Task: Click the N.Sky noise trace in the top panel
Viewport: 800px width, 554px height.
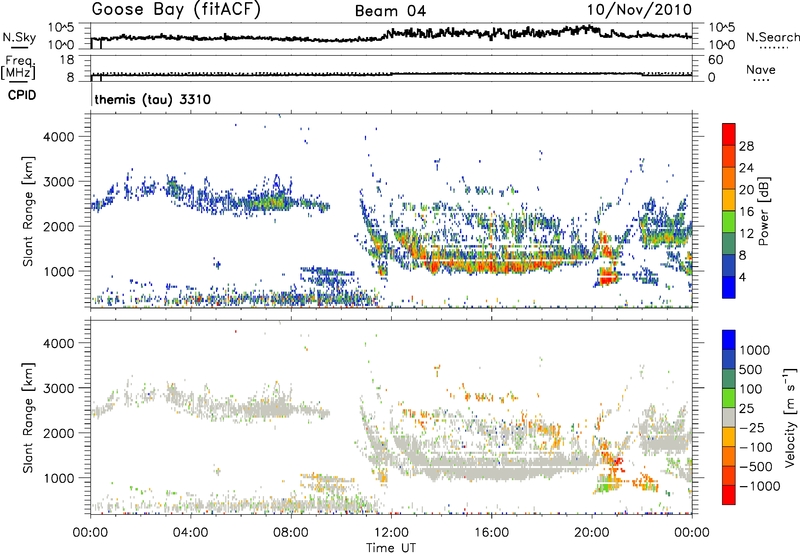Action: point(391,35)
